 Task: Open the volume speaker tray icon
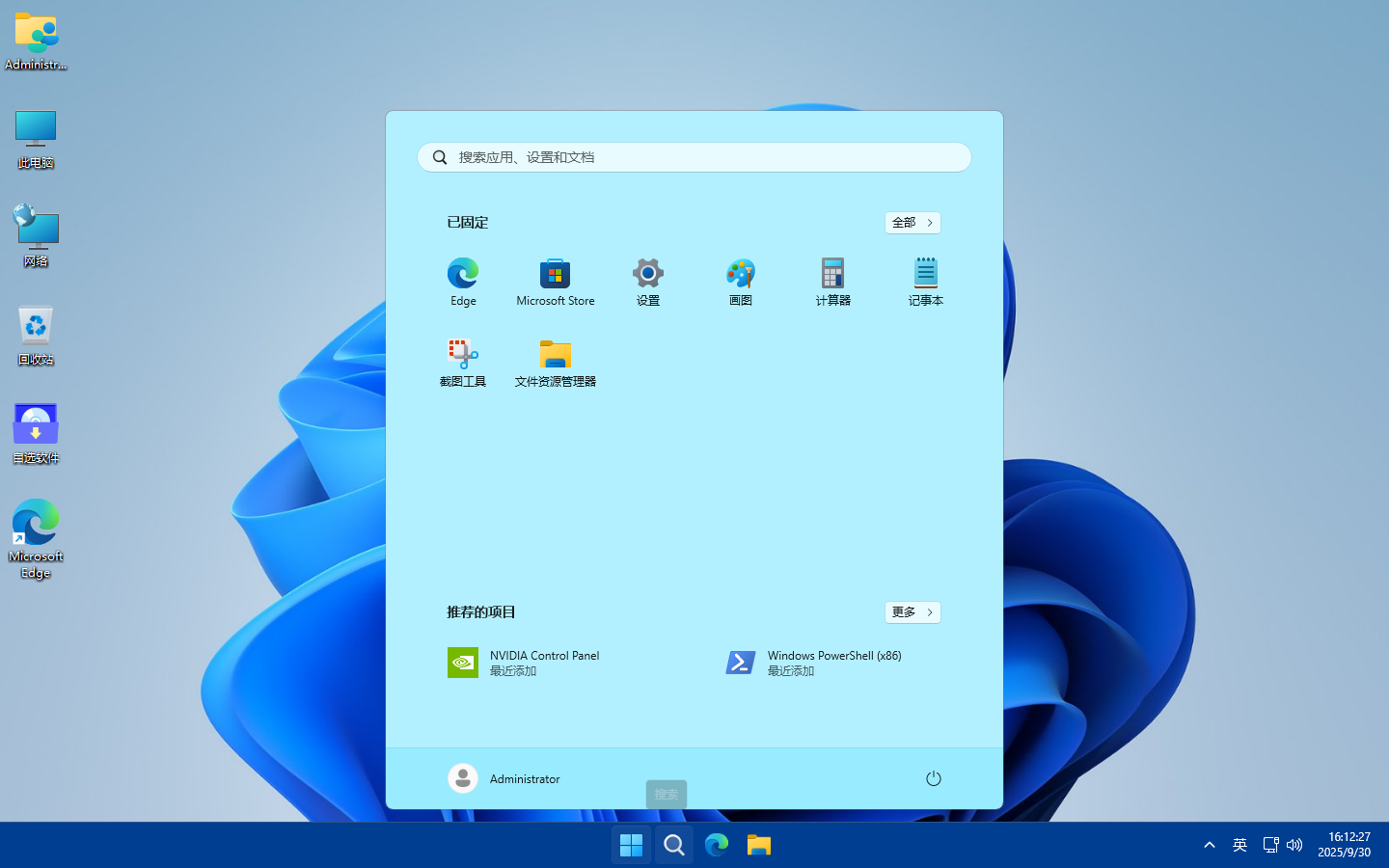[1294, 845]
